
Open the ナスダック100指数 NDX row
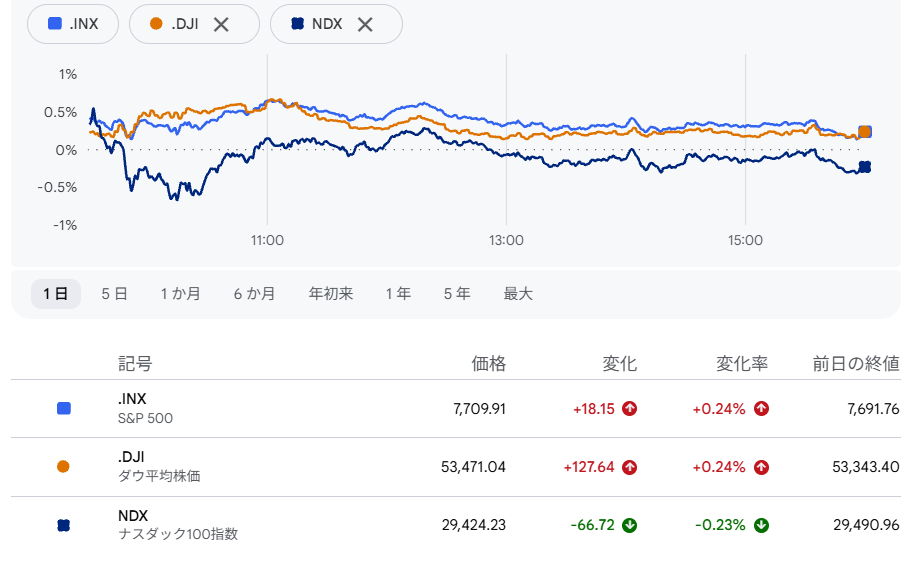point(456,525)
